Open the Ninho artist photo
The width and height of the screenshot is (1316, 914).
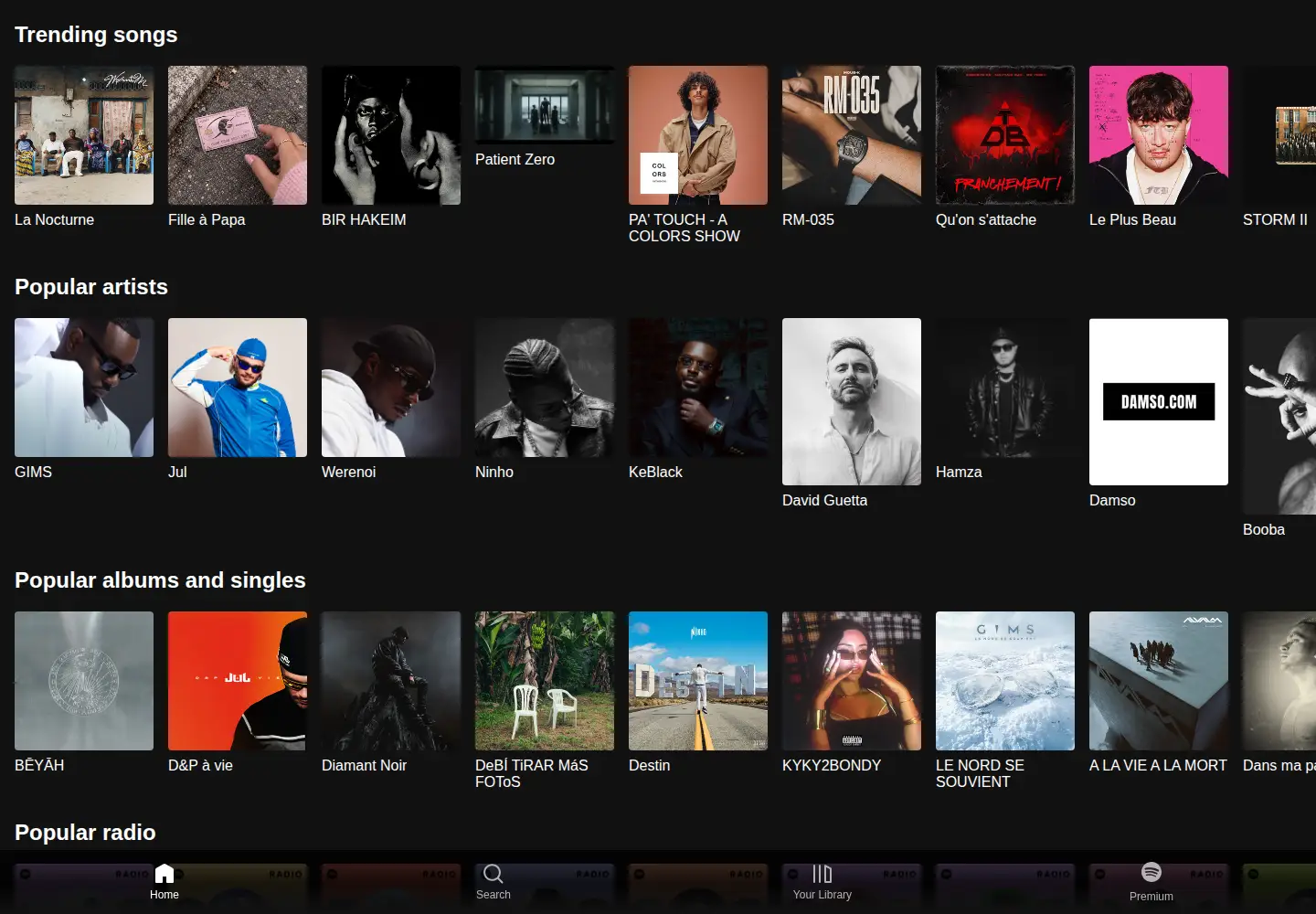[x=545, y=388]
